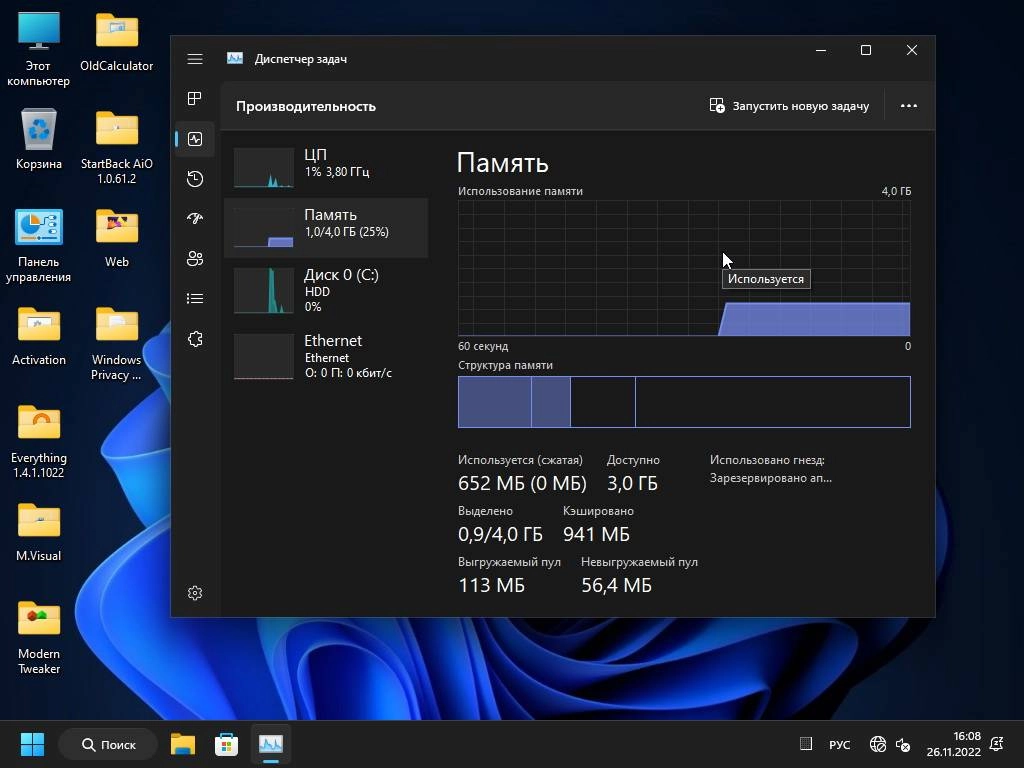Click the '941 МБ' cached value
1024x768 pixels.
click(x=596, y=534)
